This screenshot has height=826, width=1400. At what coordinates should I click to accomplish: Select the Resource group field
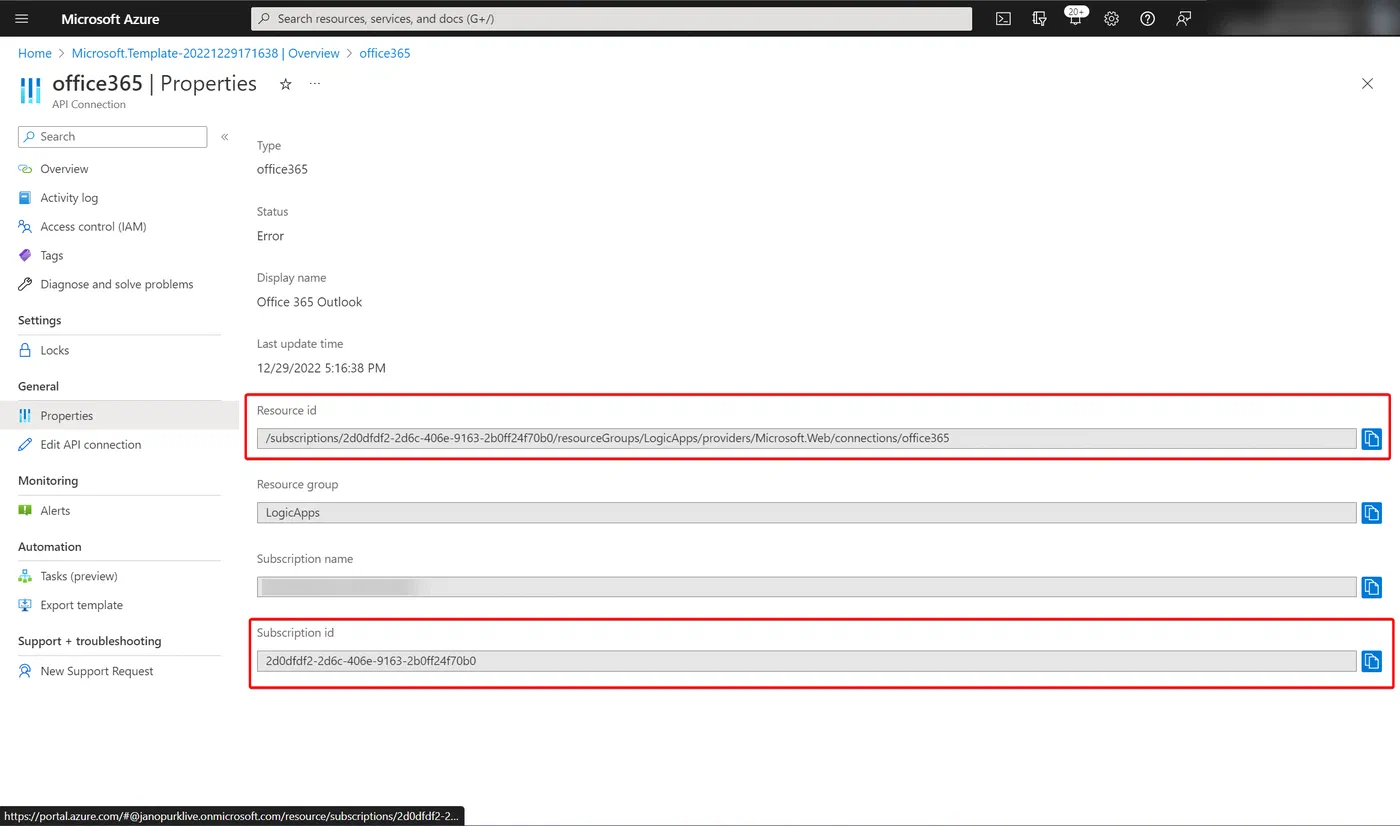point(806,513)
